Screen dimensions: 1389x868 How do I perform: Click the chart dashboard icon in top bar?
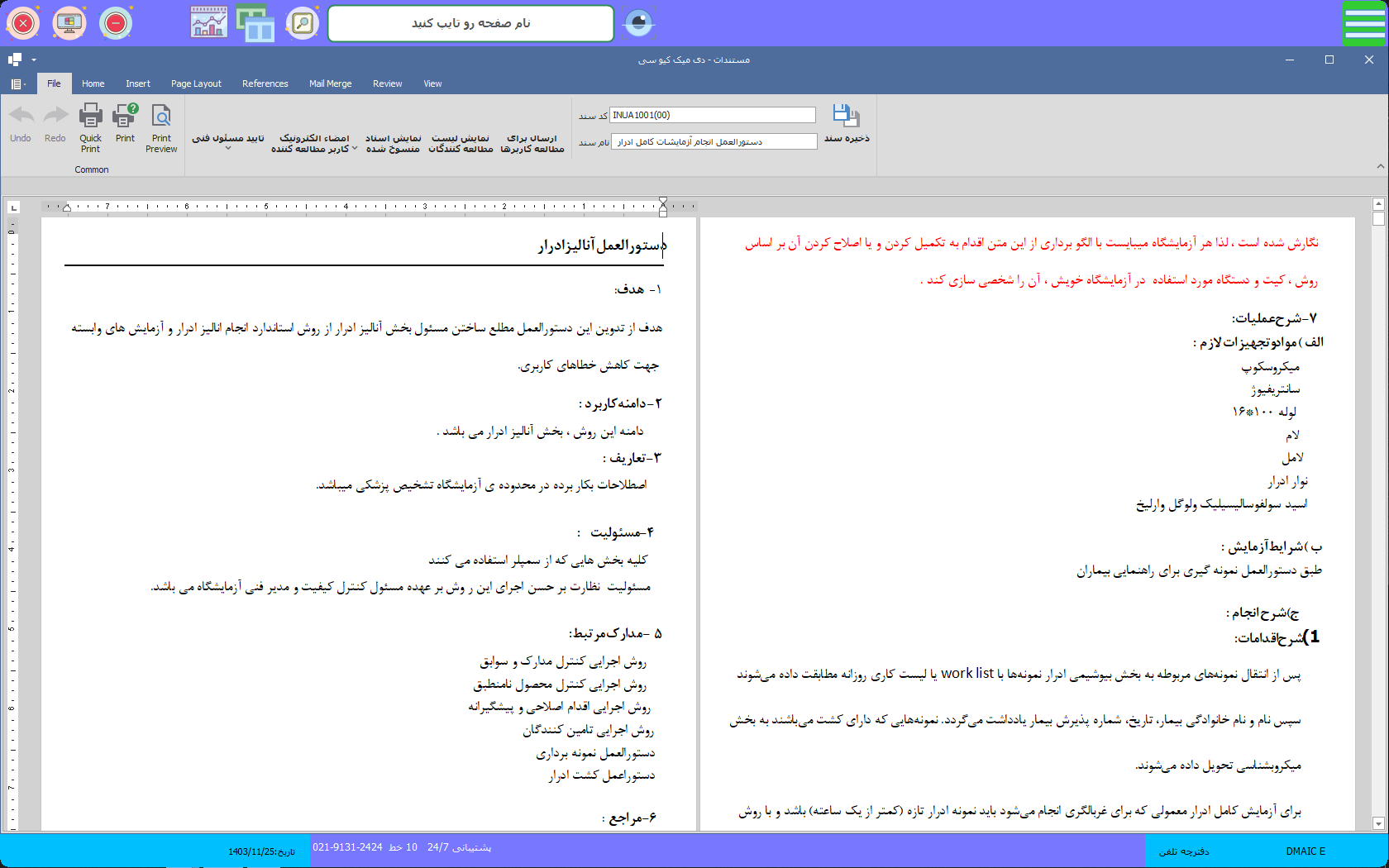(x=208, y=23)
